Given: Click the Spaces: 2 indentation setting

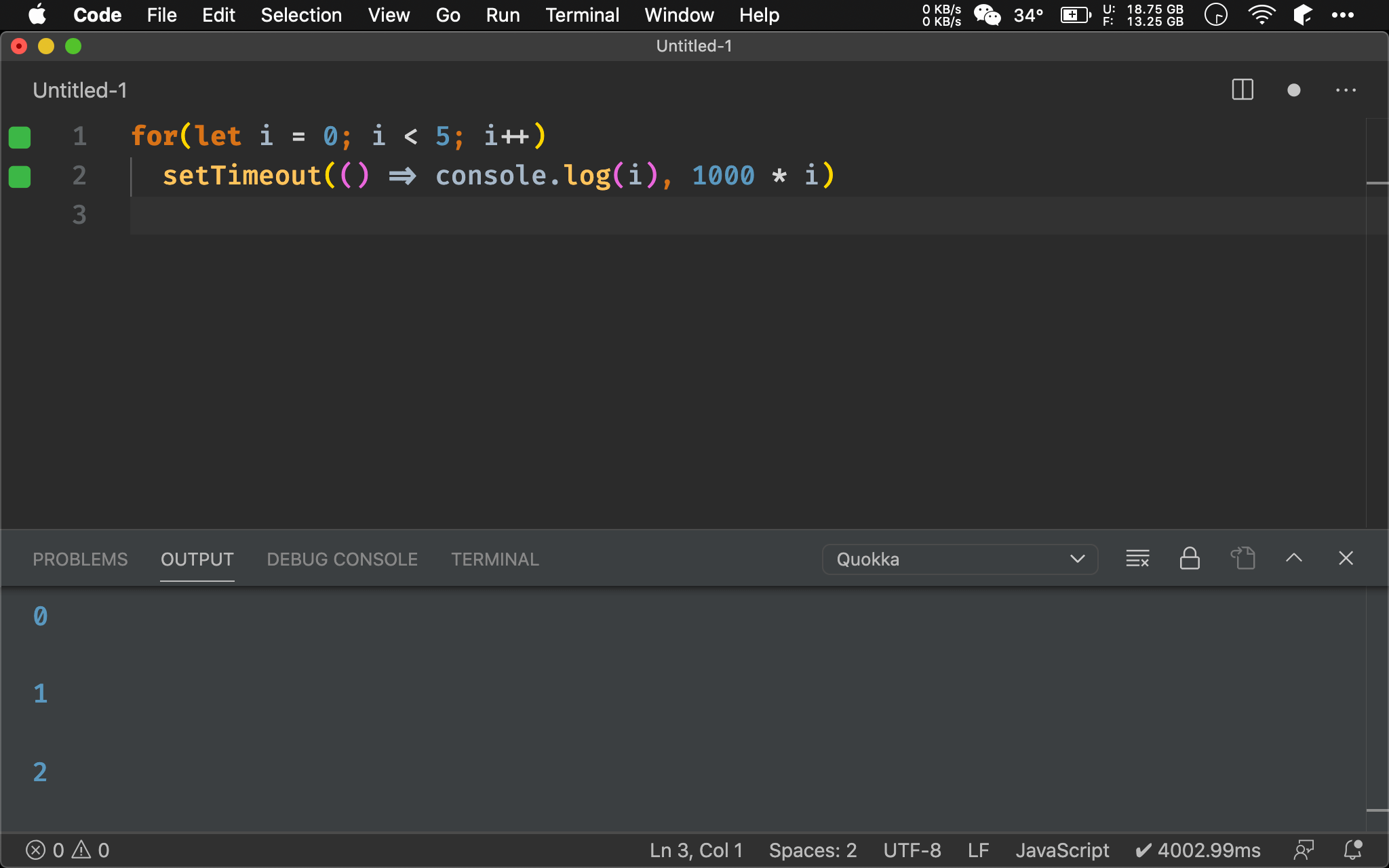Looking at the screenshot, I should [x=813, y=850].
